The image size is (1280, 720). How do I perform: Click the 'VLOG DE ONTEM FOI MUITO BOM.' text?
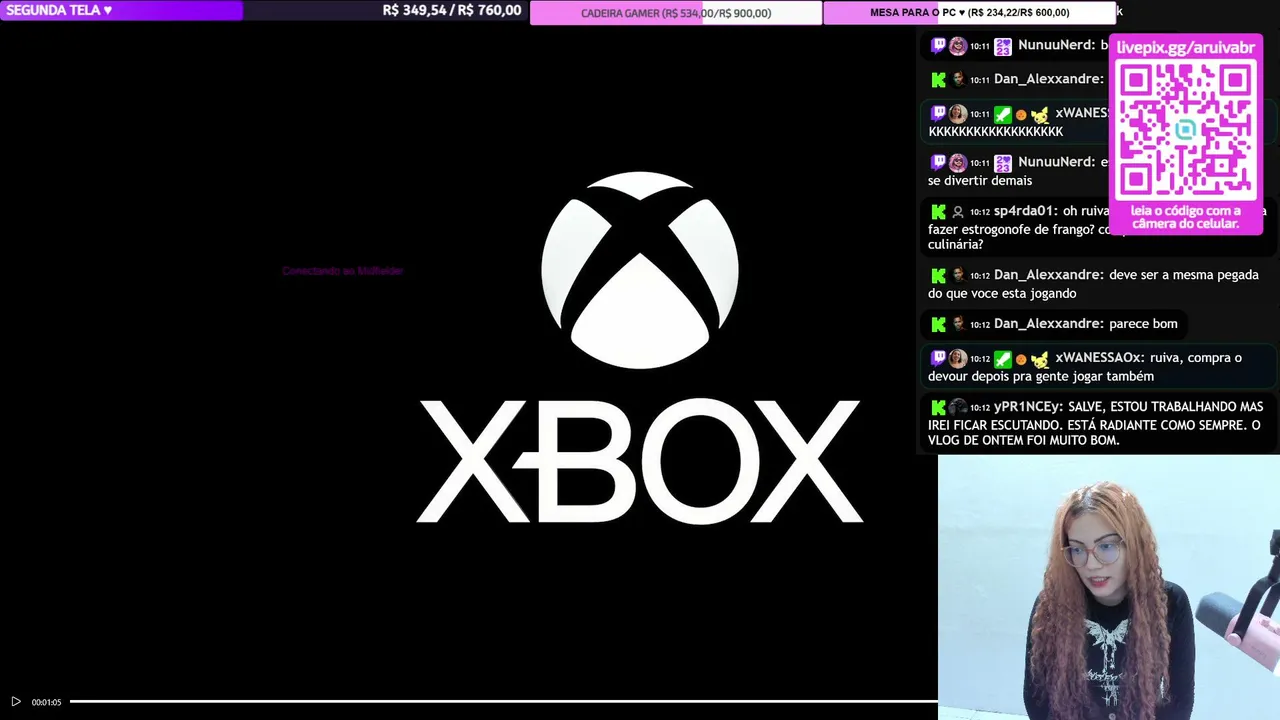1024,441
